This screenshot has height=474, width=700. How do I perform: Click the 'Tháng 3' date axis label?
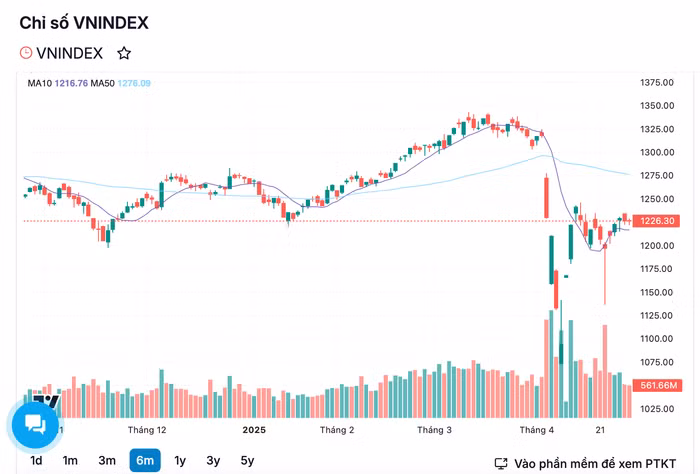[x=435, y=430]
